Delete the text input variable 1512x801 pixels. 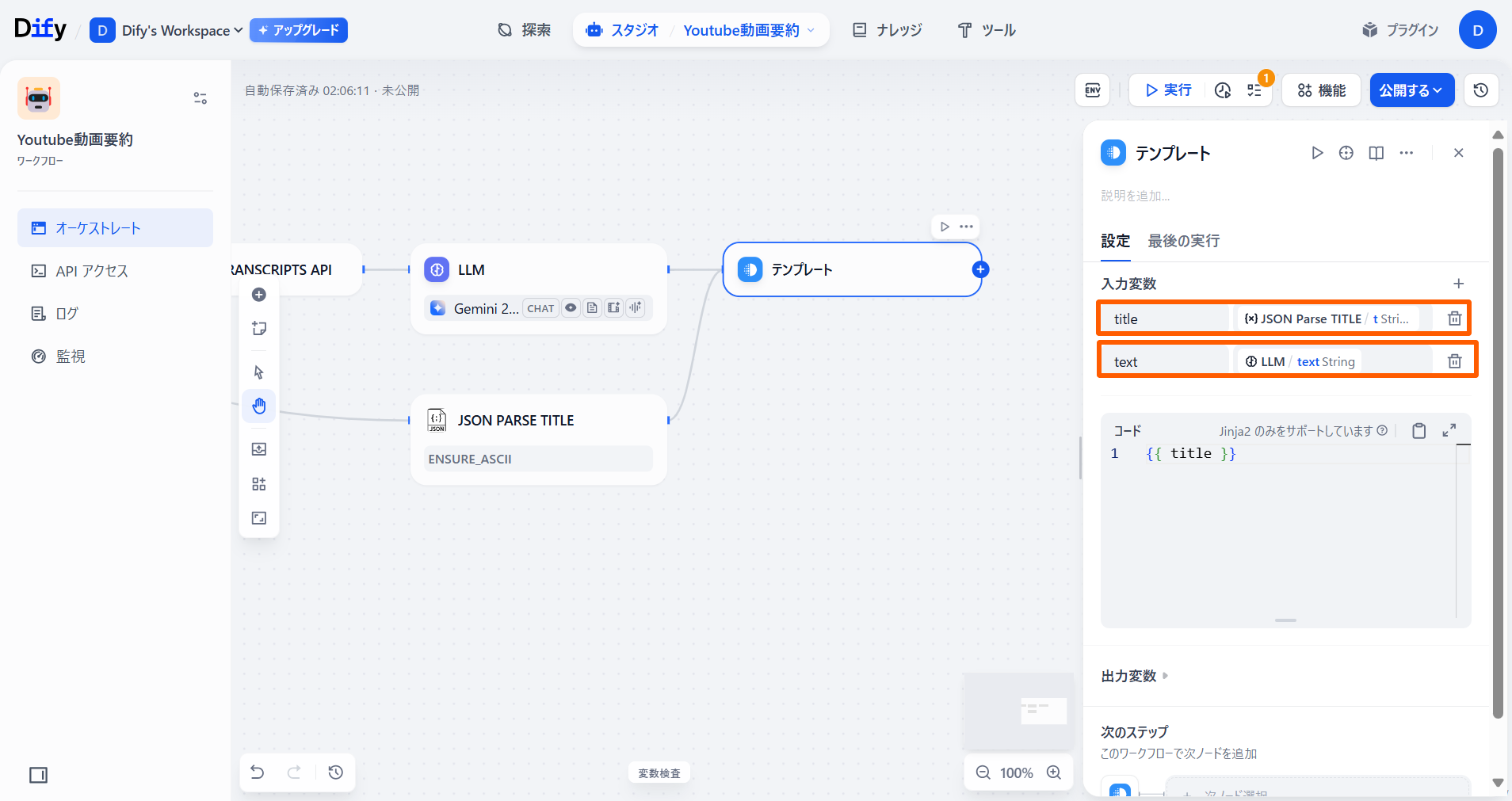(1454, 361)
